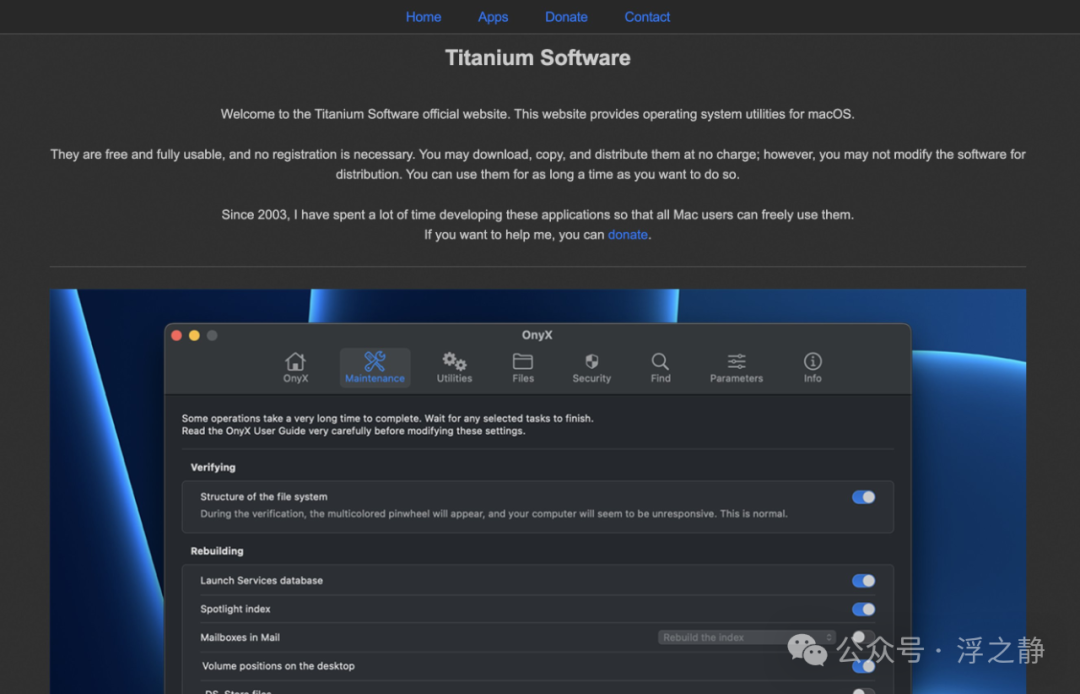The width and height of the screenshot is (1080, 694).
Task: Open the Apps navigation link
Action: (493, 17)
